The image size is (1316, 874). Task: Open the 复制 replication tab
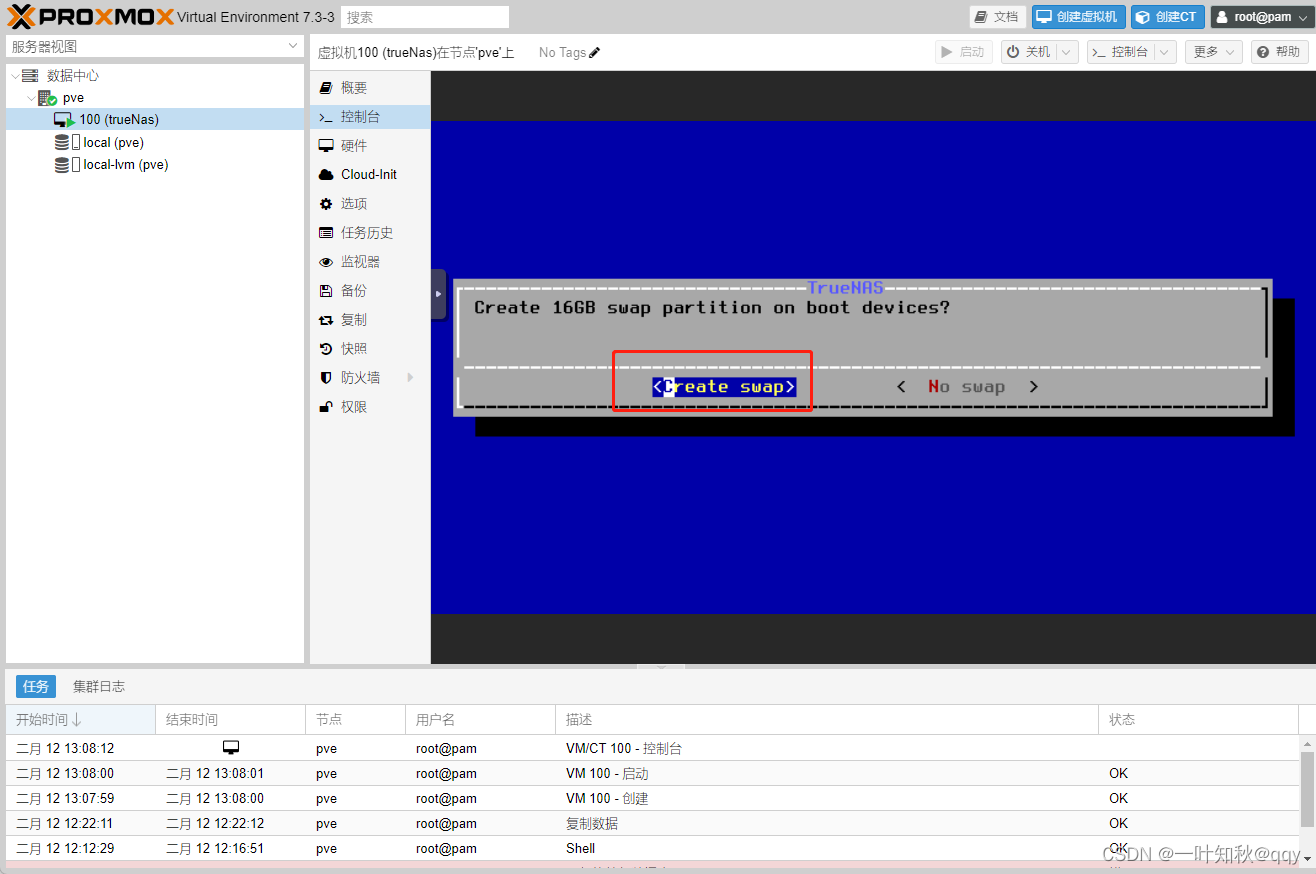coord(370,320)
